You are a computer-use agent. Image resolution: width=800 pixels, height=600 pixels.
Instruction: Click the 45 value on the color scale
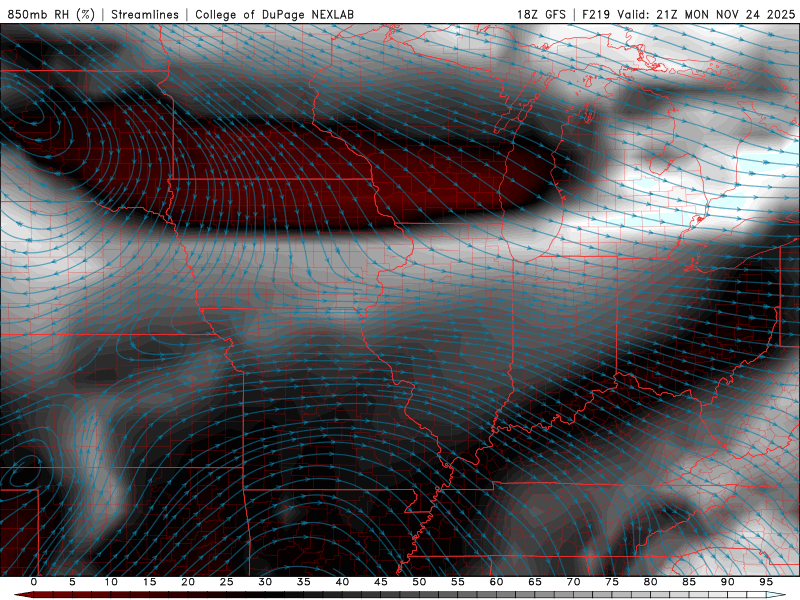(x=381, y=582)
